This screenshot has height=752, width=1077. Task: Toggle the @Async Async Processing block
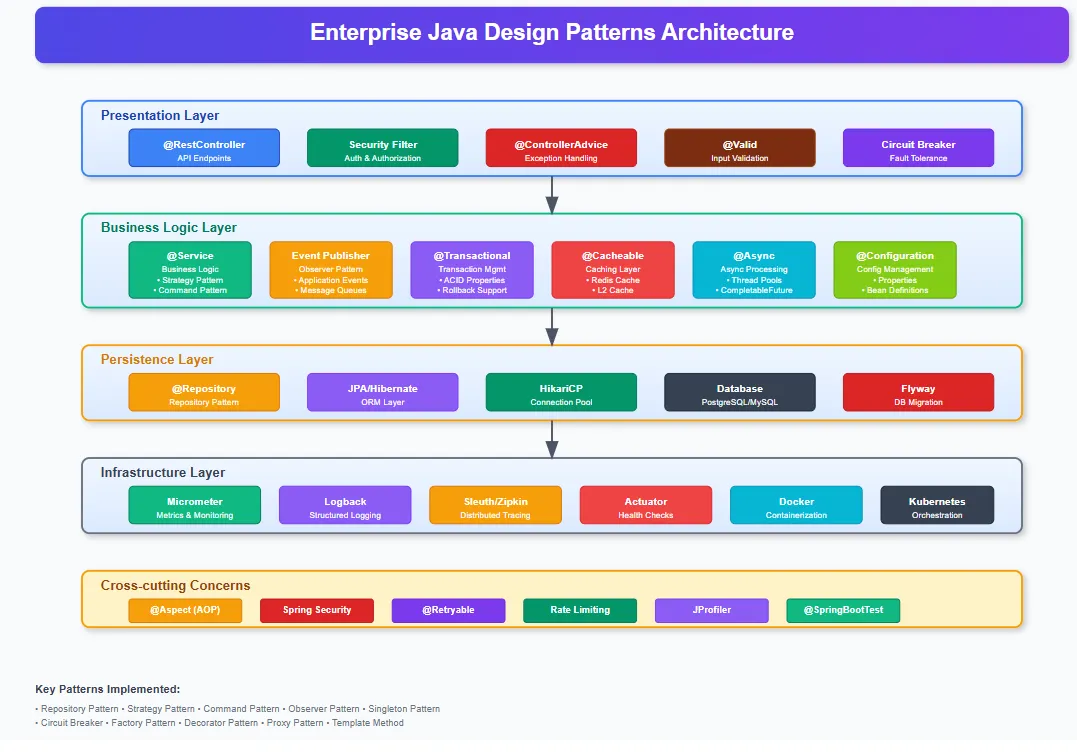point(754,270)
